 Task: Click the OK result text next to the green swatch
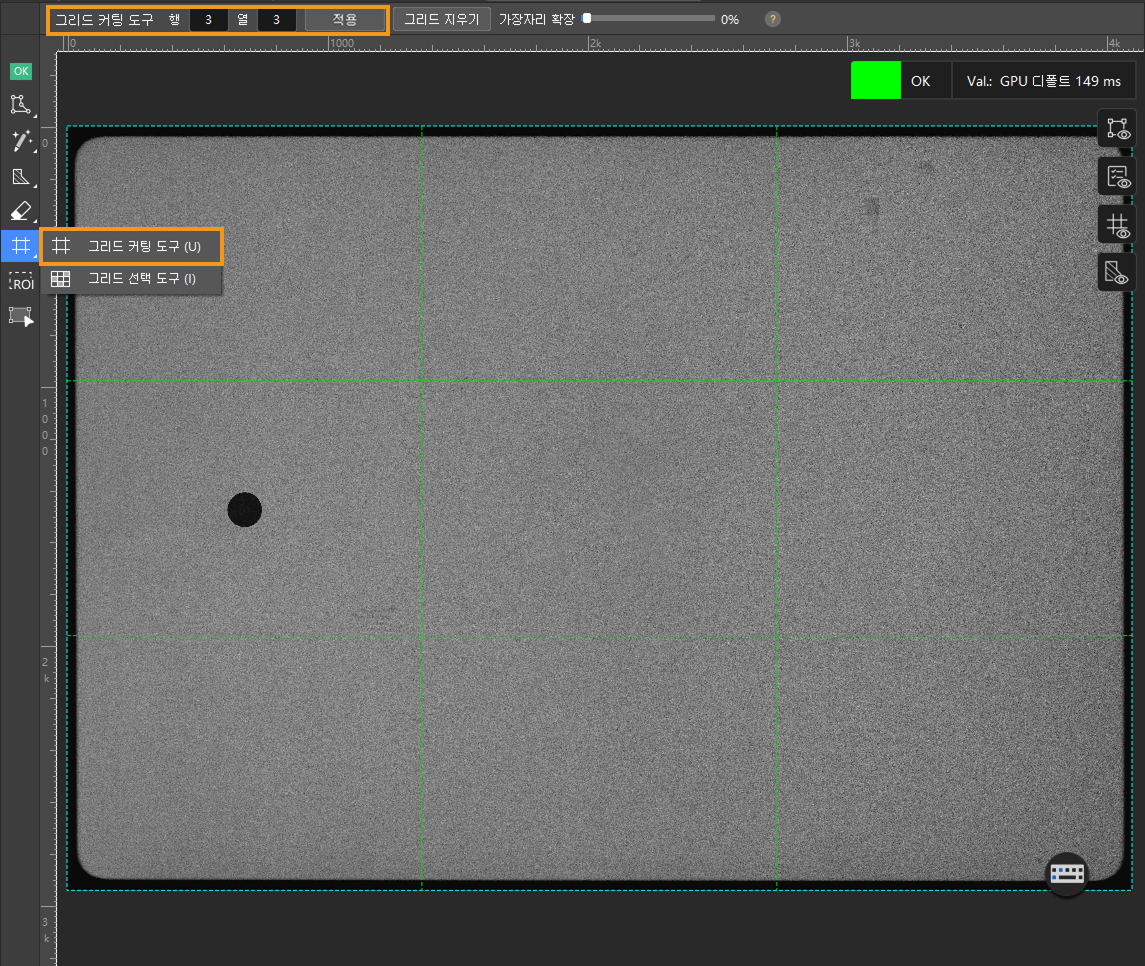(x=920, y=81)
